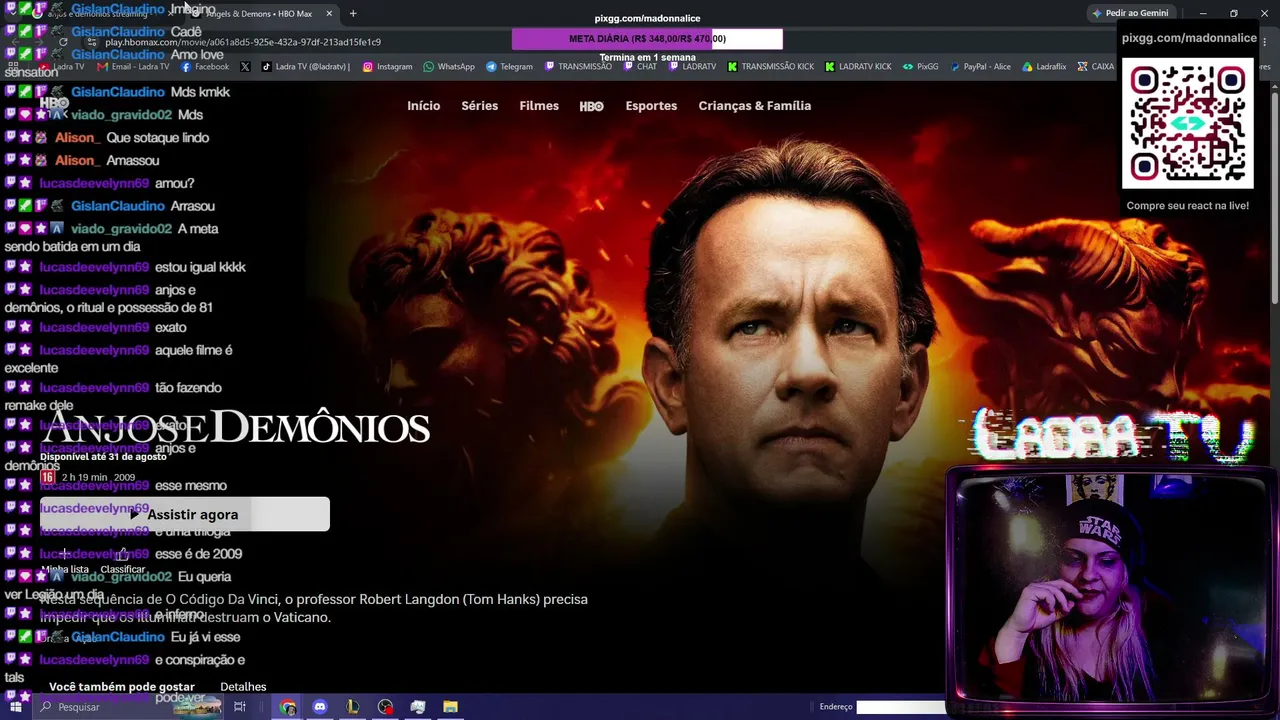Open the Facebook bookmark
This screenshot has width=1280, height=720.
coord(205,67)
